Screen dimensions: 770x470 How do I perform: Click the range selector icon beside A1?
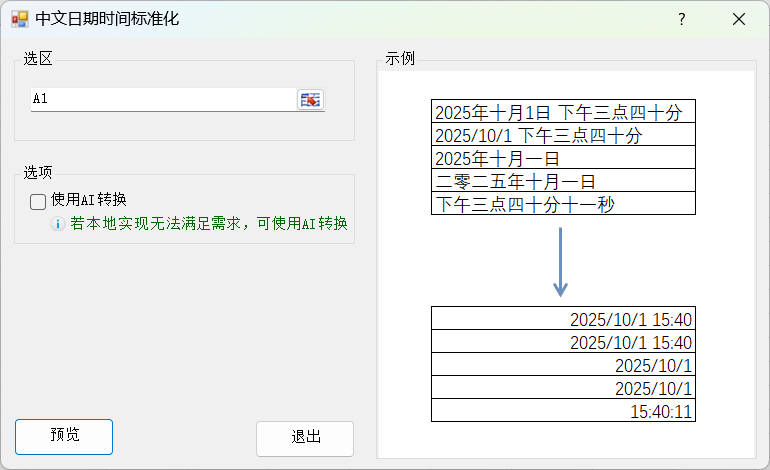[x=311, y=99]
